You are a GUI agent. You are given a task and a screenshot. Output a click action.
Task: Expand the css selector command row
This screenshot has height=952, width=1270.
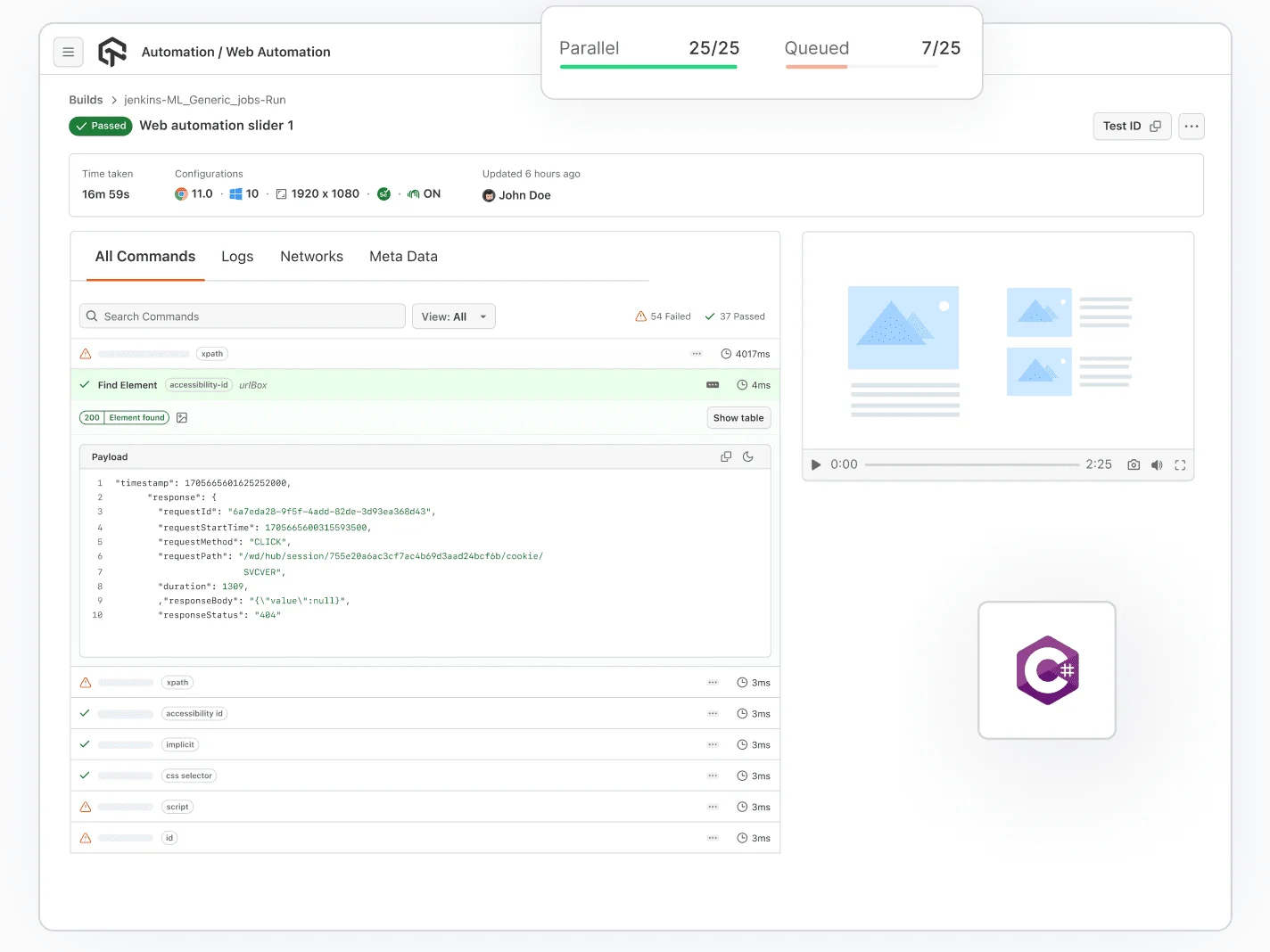425,776
